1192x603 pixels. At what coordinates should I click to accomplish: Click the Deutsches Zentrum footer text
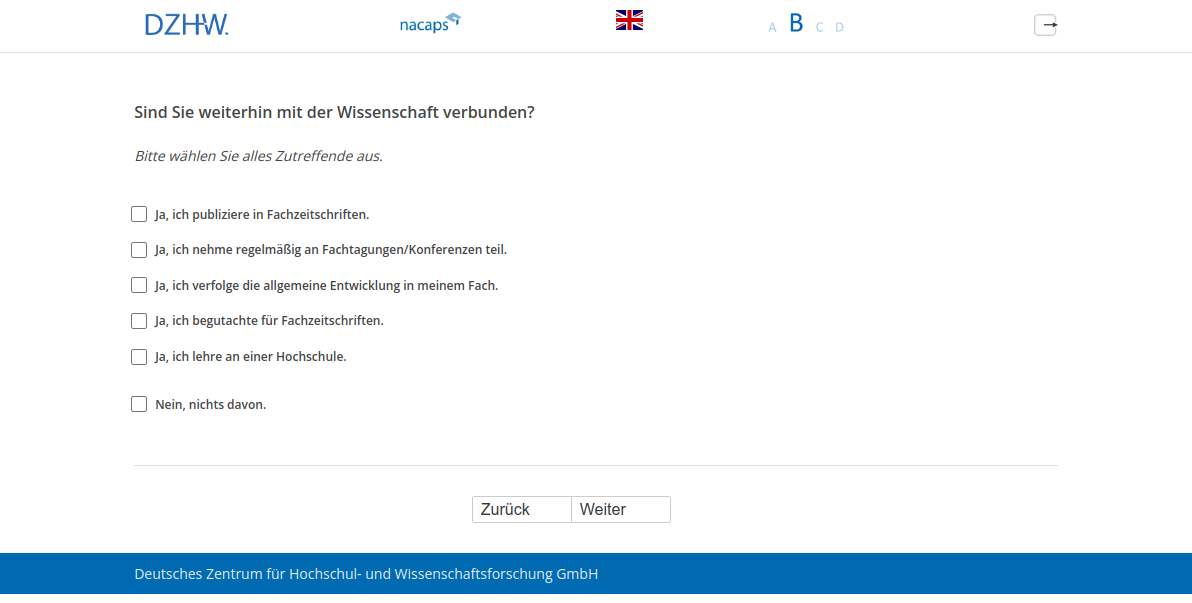coord(366,574)
